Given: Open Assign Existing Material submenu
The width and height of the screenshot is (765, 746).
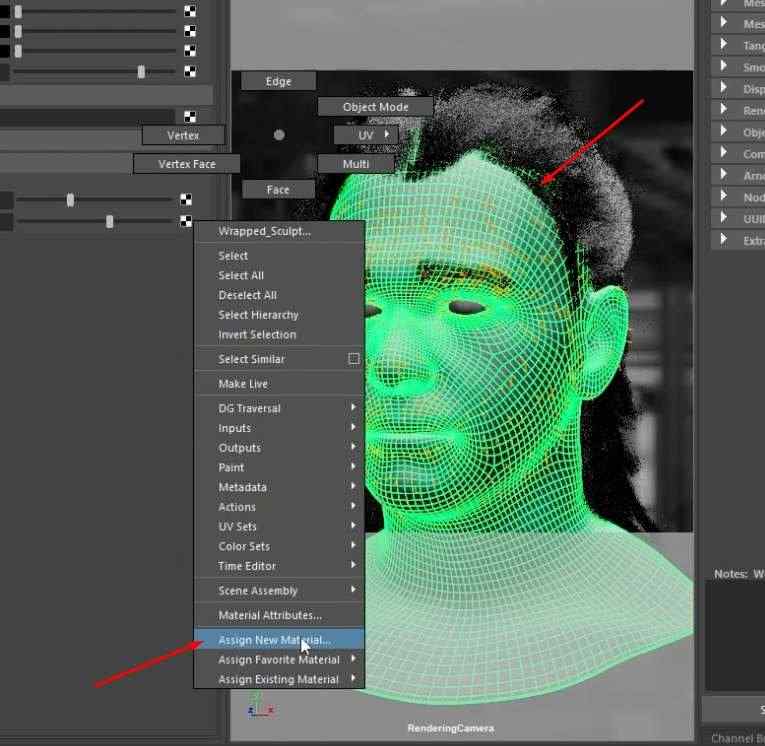Looking at the screenshot, I should 280,679.
